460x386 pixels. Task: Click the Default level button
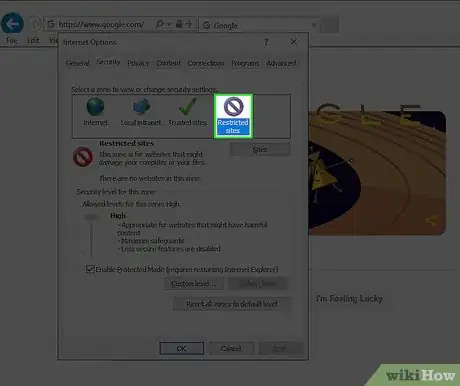(258, 284)
